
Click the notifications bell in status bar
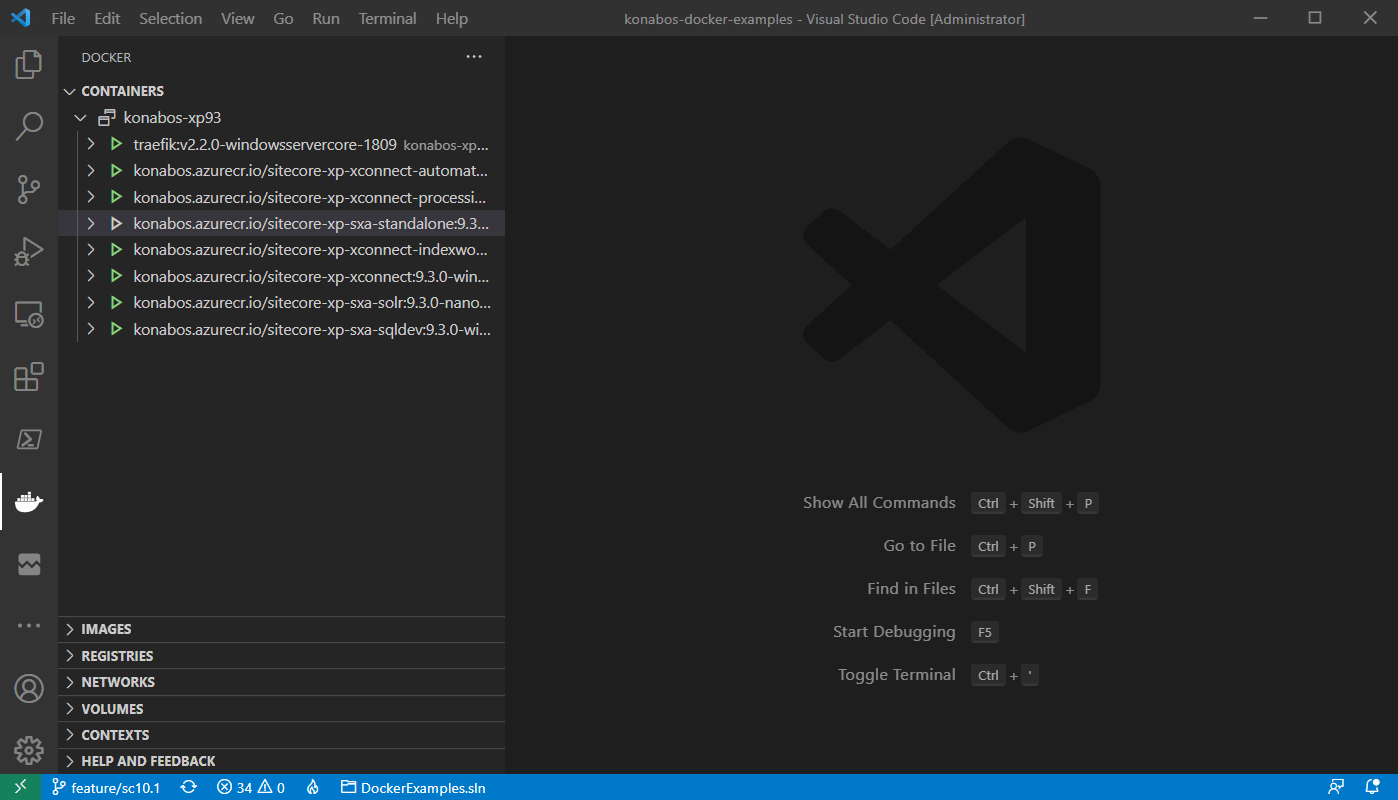(1372, 787)
